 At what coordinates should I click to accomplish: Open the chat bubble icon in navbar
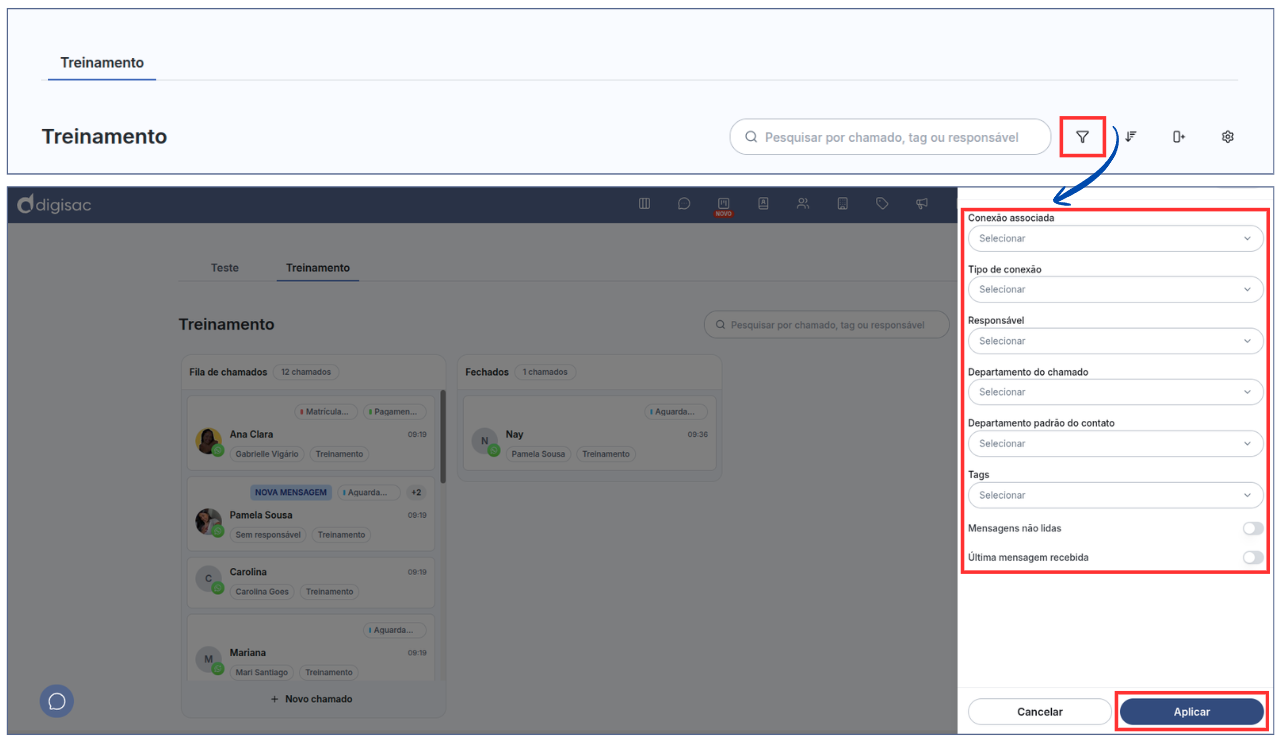point(684,204)
